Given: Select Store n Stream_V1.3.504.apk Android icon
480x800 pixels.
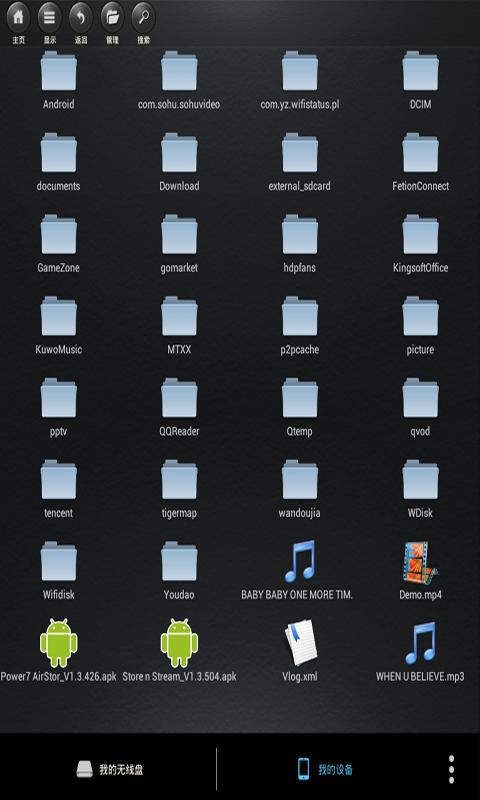Looking at the screenshot, I should tap(179, 643).
